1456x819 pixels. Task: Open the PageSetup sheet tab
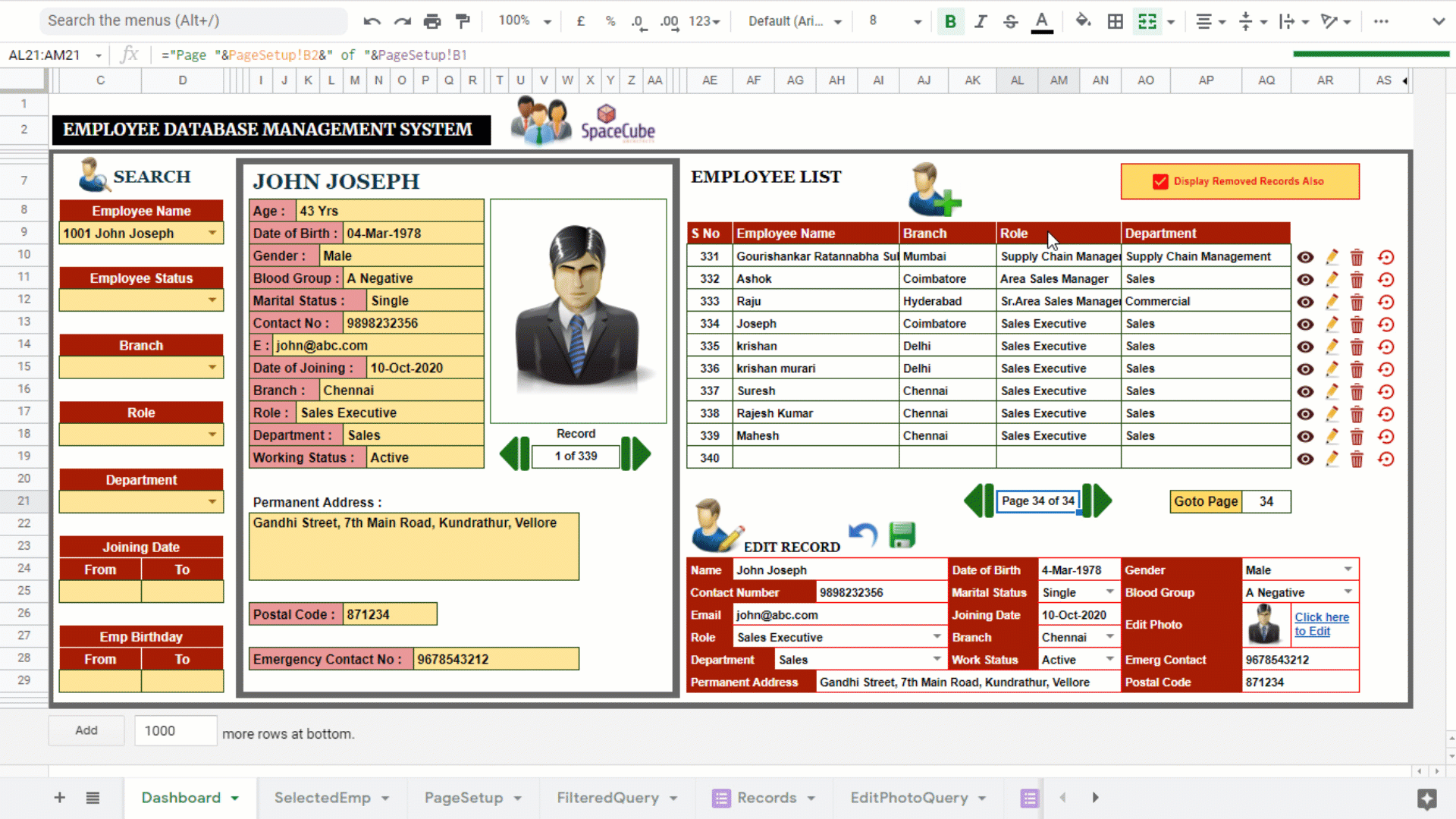coord(463,798)
